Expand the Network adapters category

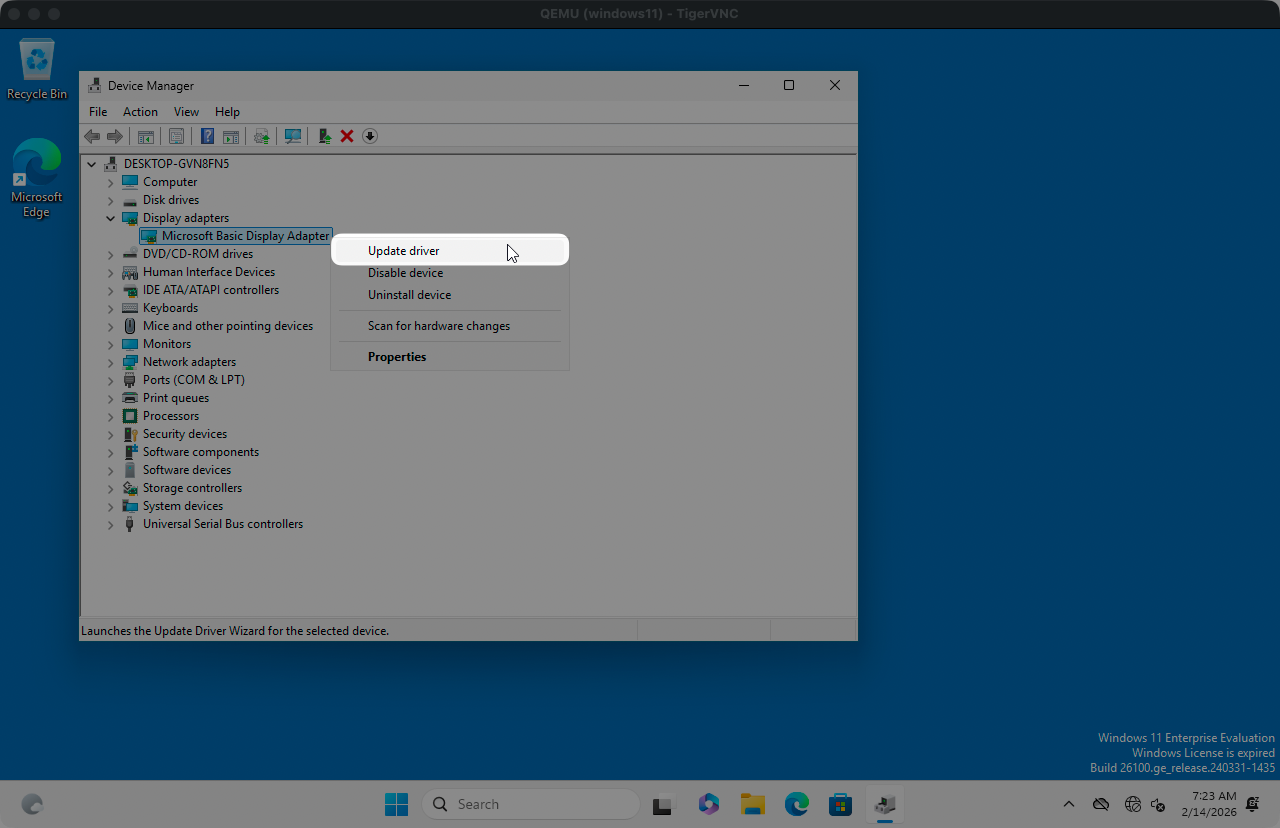click(x=111, y=362)
